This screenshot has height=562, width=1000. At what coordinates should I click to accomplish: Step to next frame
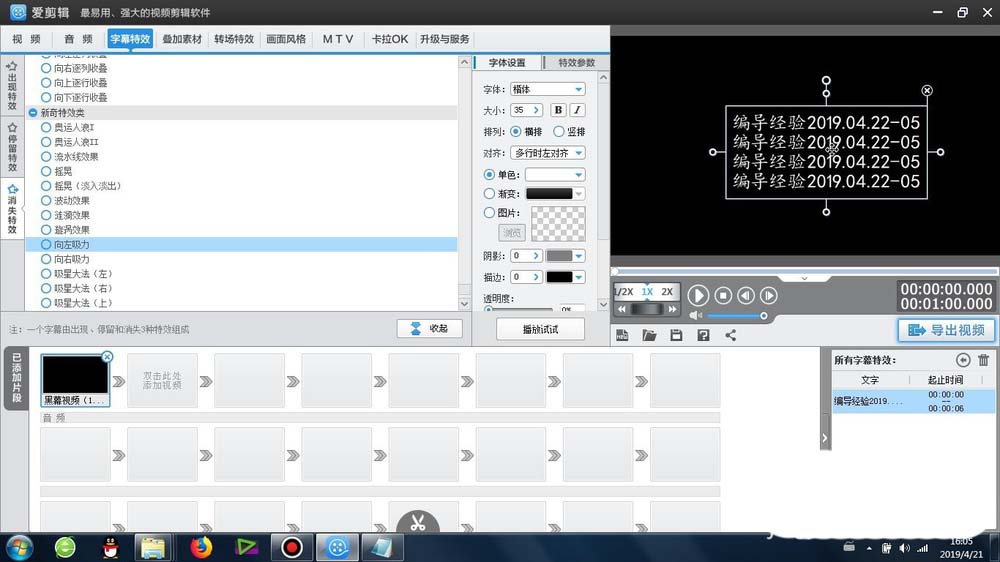768,295
